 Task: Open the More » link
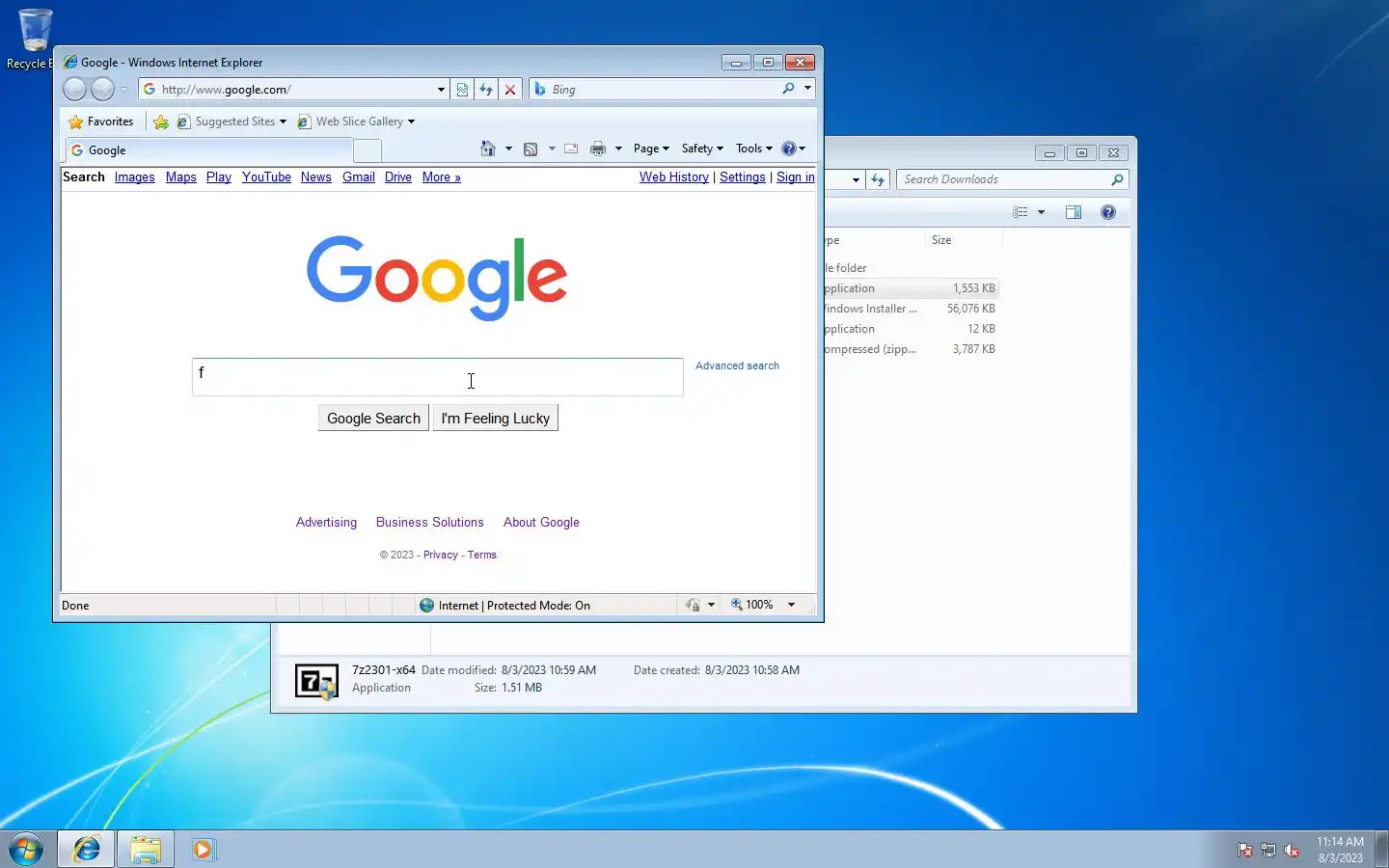[441, 177]
